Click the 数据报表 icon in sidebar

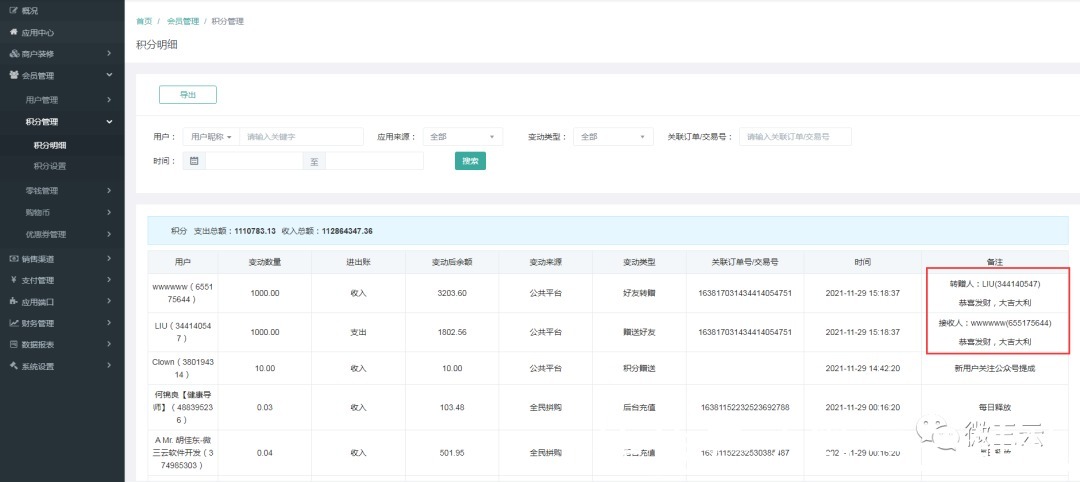14,344
